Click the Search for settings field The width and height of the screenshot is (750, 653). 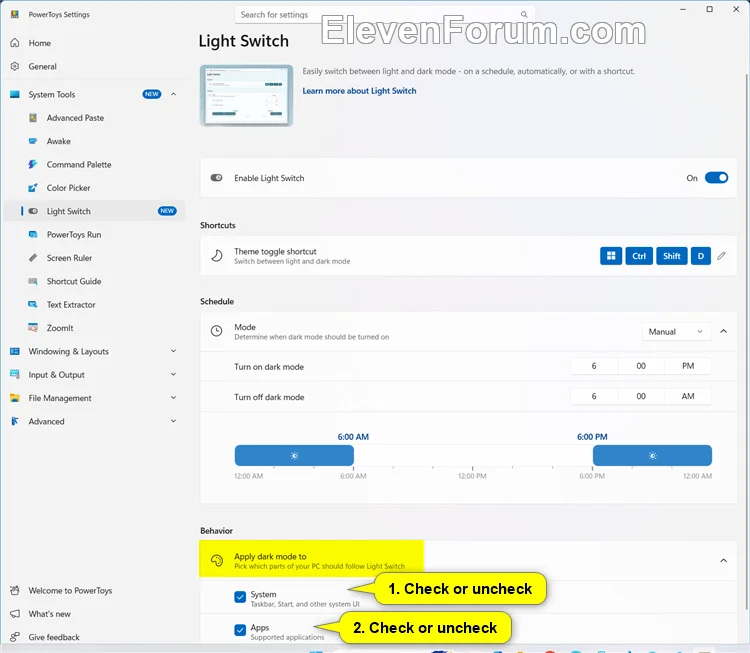(384, 15)
